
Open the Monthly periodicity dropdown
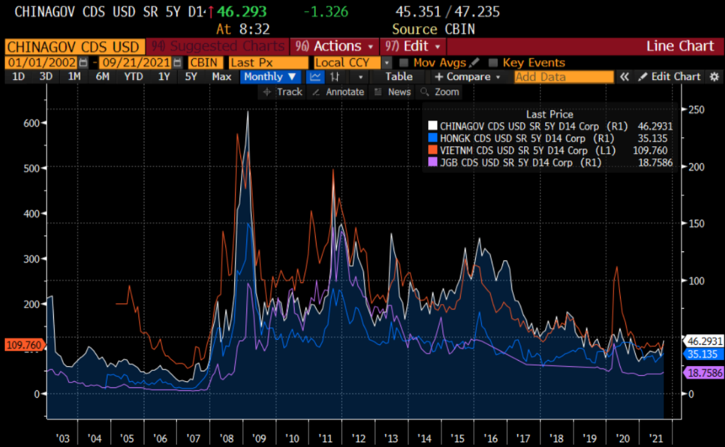(x=270, y=77)
